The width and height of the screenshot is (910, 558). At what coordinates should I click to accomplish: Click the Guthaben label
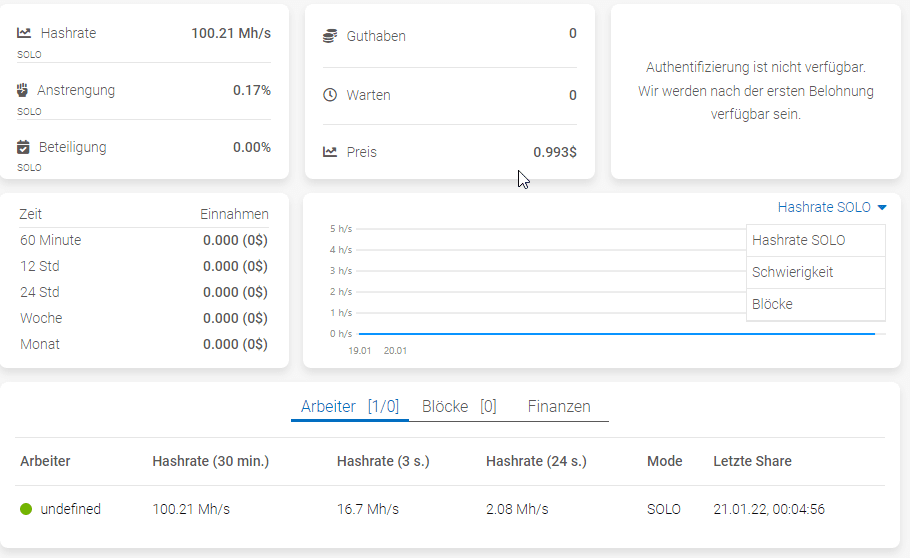376,36
